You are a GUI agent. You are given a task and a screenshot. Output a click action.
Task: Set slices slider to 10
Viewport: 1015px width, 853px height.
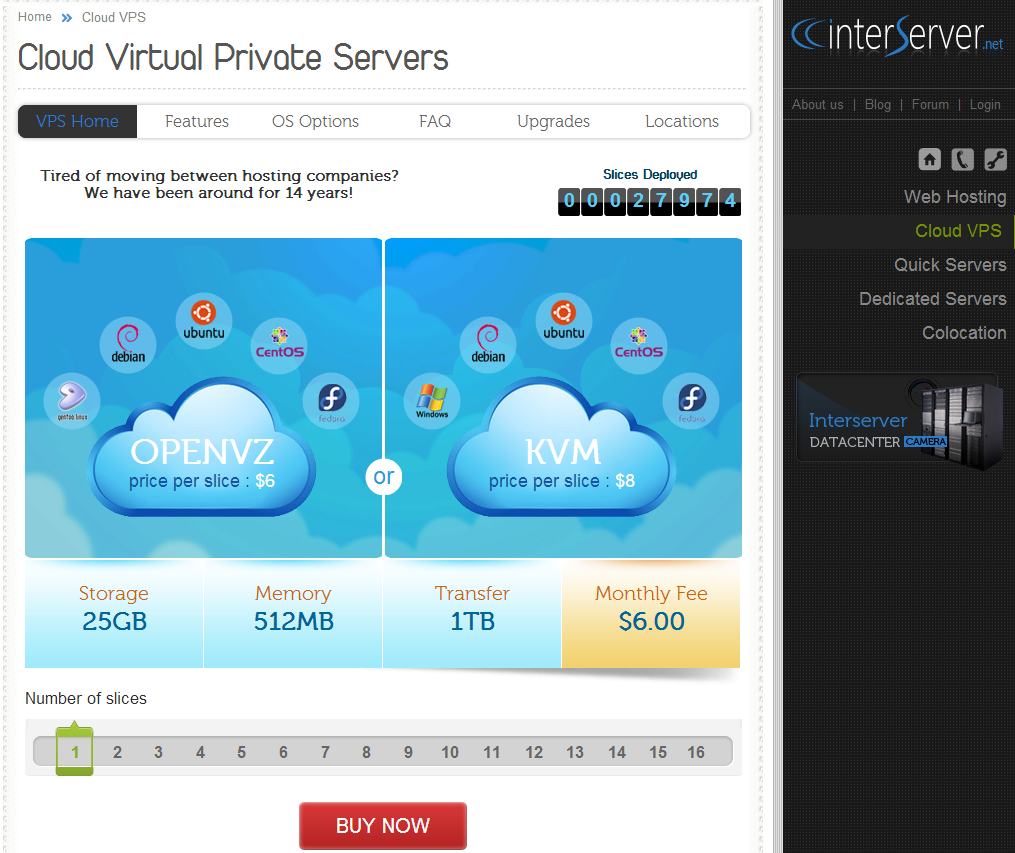coord(450,752)
